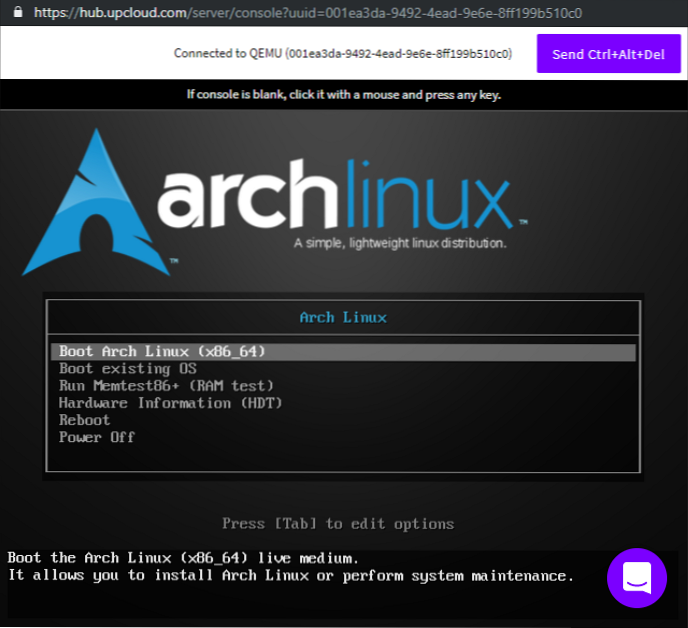Screen dimensions: 688x628
Task: Open the purple chat widget bubble
Action: tap(637, 578)
